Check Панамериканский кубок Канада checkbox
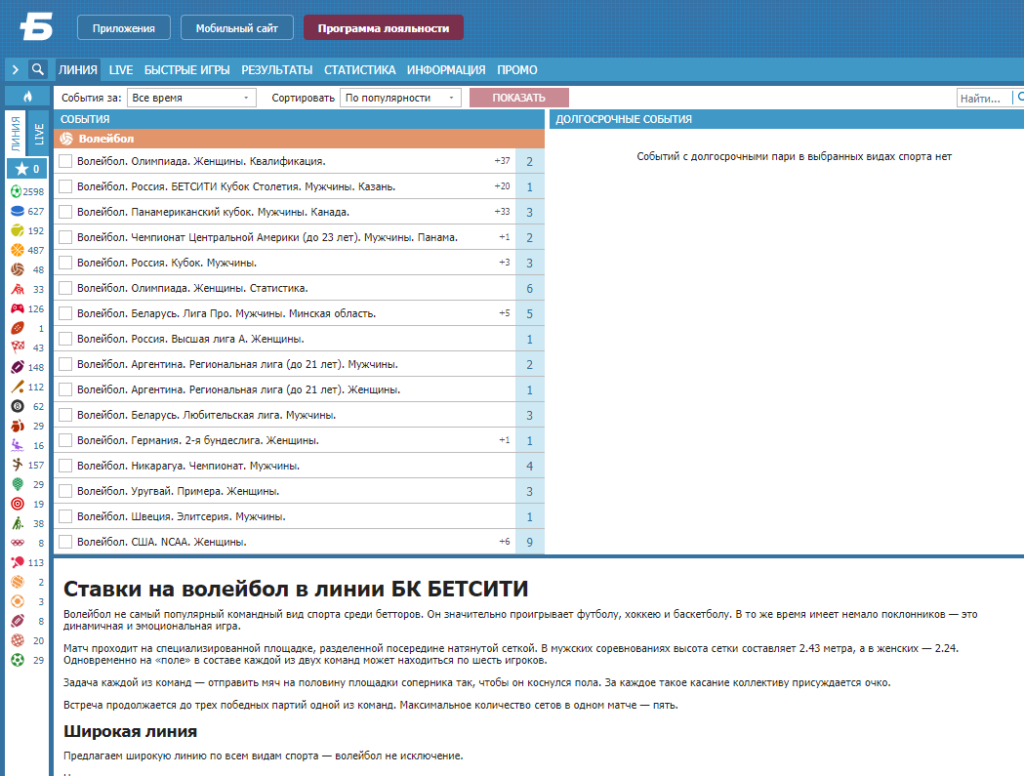The width and height of the screenshot is (1024, 776). point(65,212)
